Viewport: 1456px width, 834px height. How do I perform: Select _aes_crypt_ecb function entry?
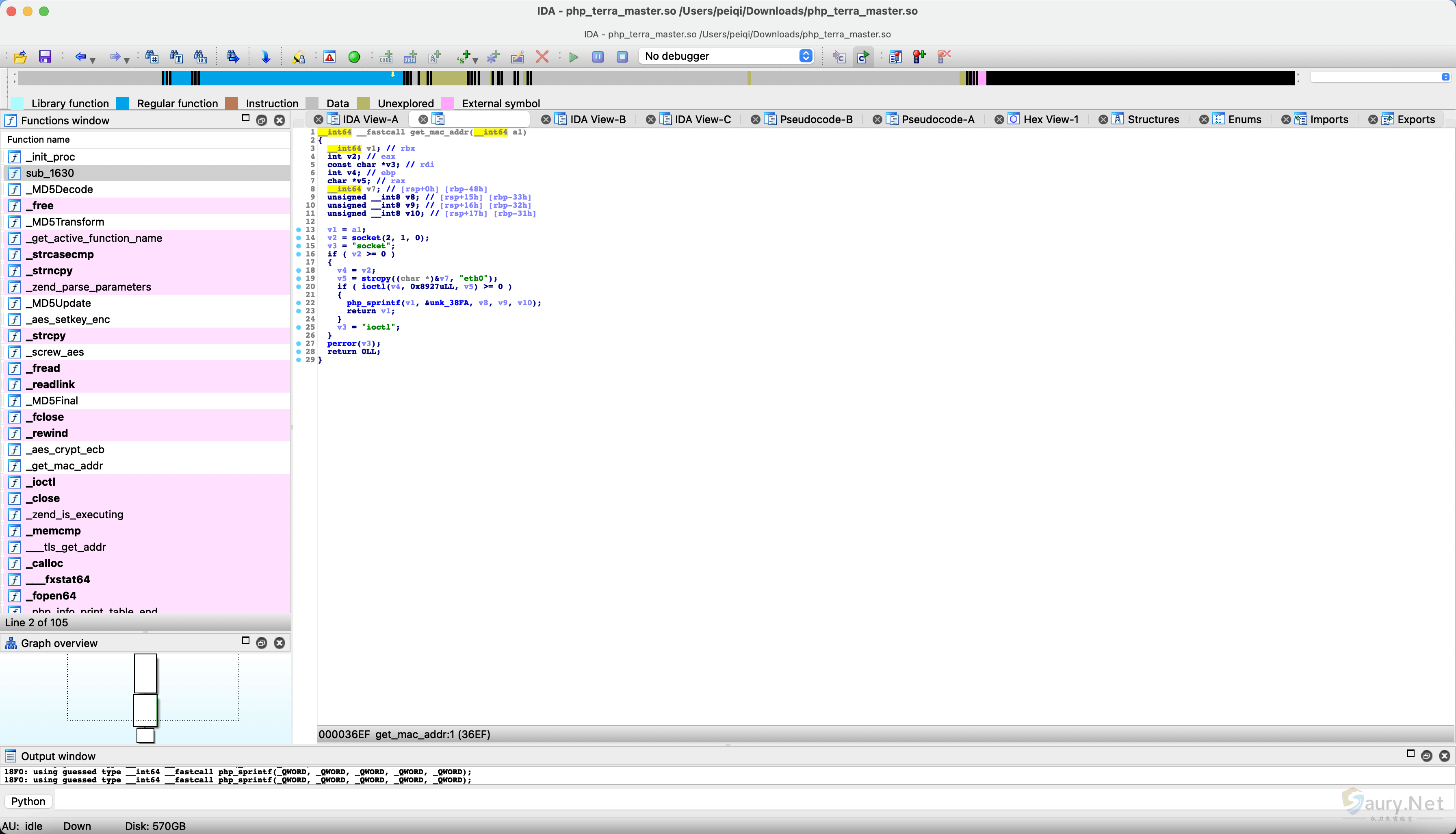pos(65,450)
